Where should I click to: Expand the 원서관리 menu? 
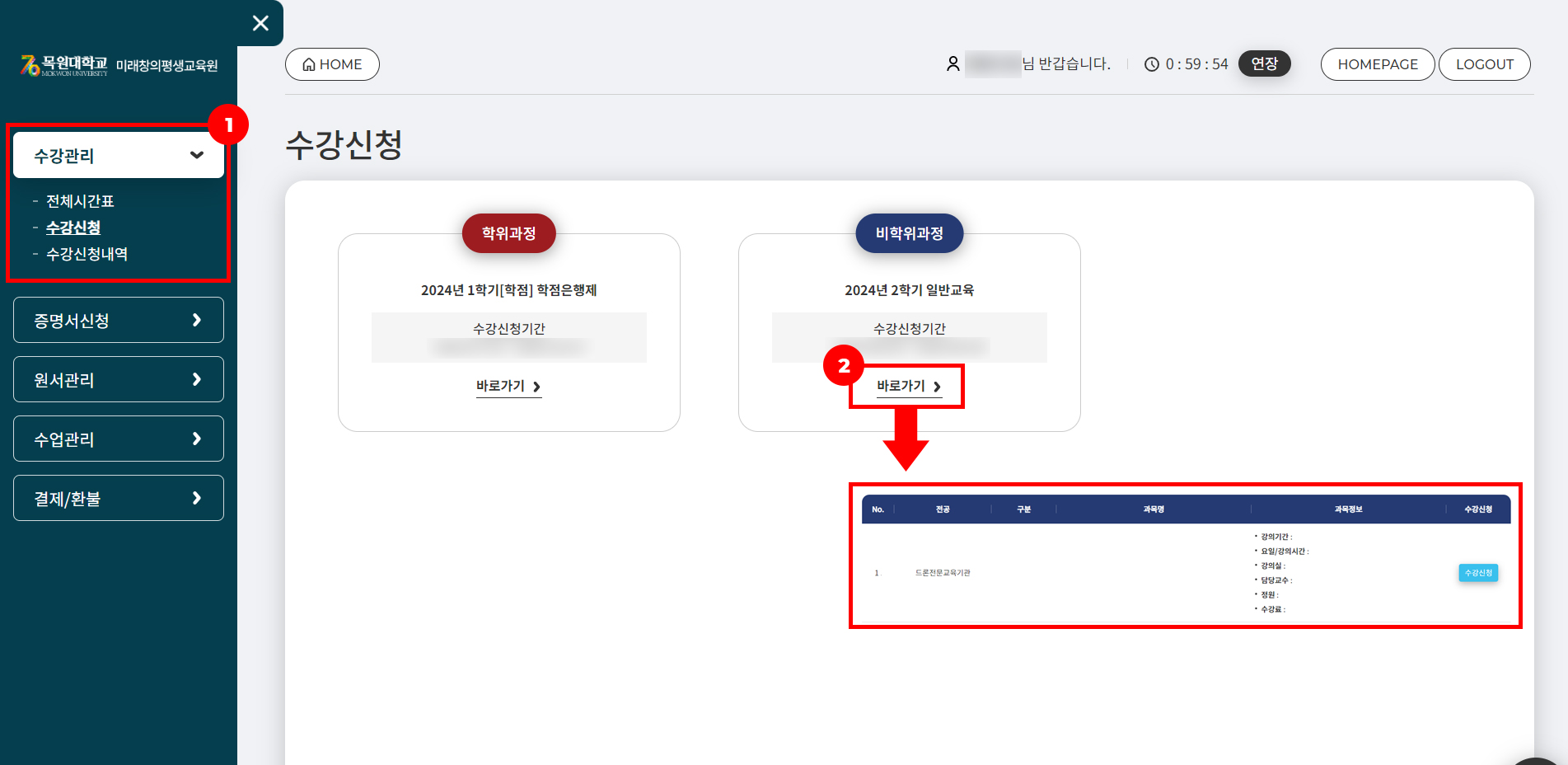119,379
